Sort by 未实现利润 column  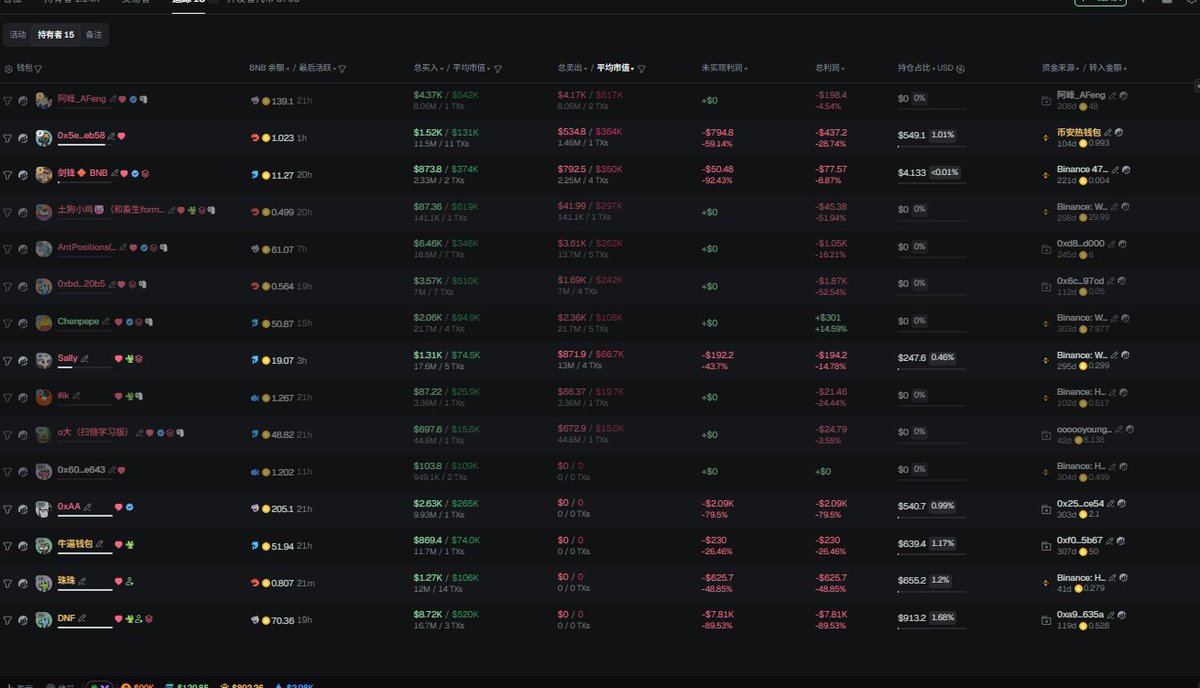click(x=724, y=68)
